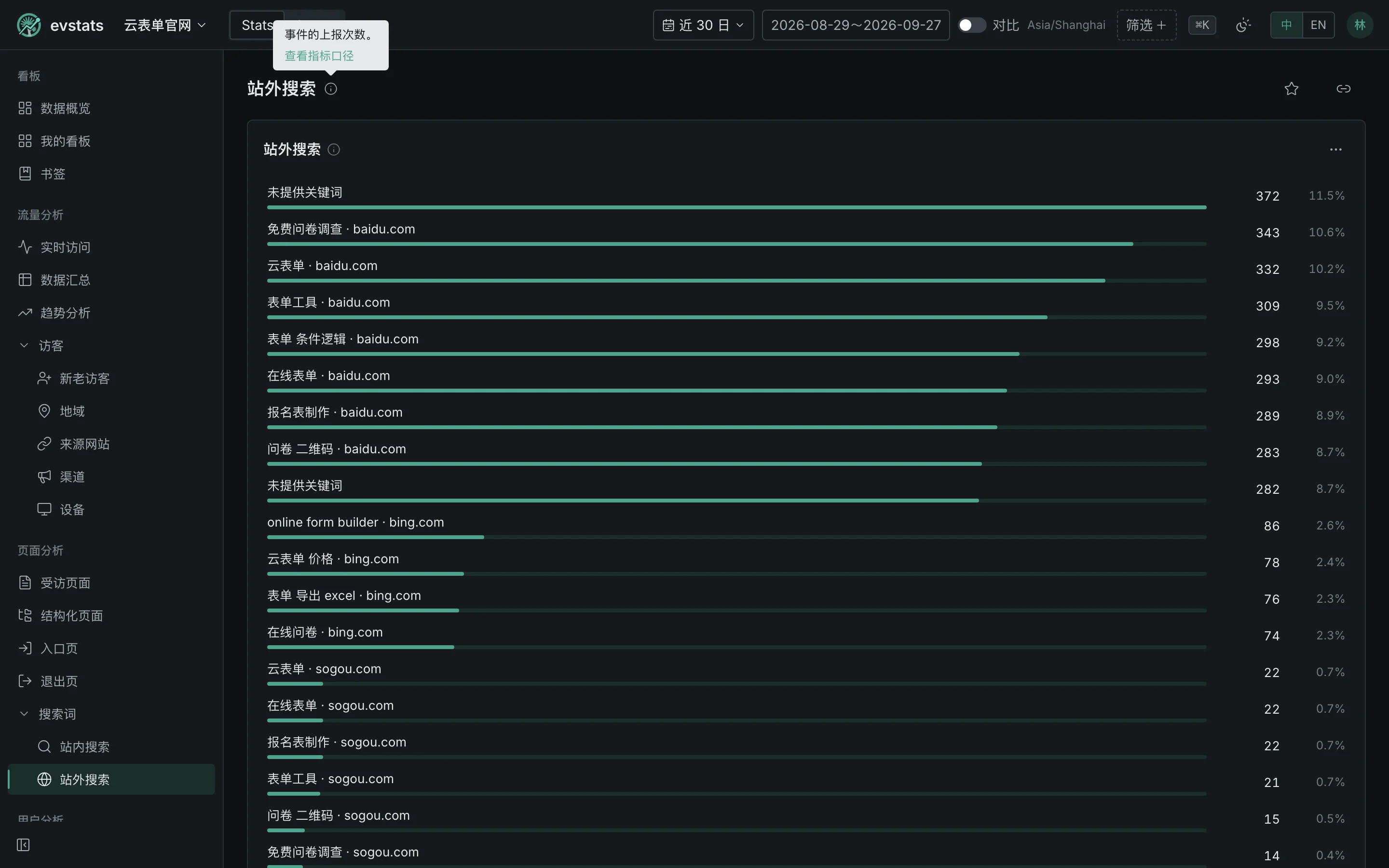Viewport: 1389px width, 868px height.
Task: Open 站内搜索 menu item
Action: [x=111, y=747]
